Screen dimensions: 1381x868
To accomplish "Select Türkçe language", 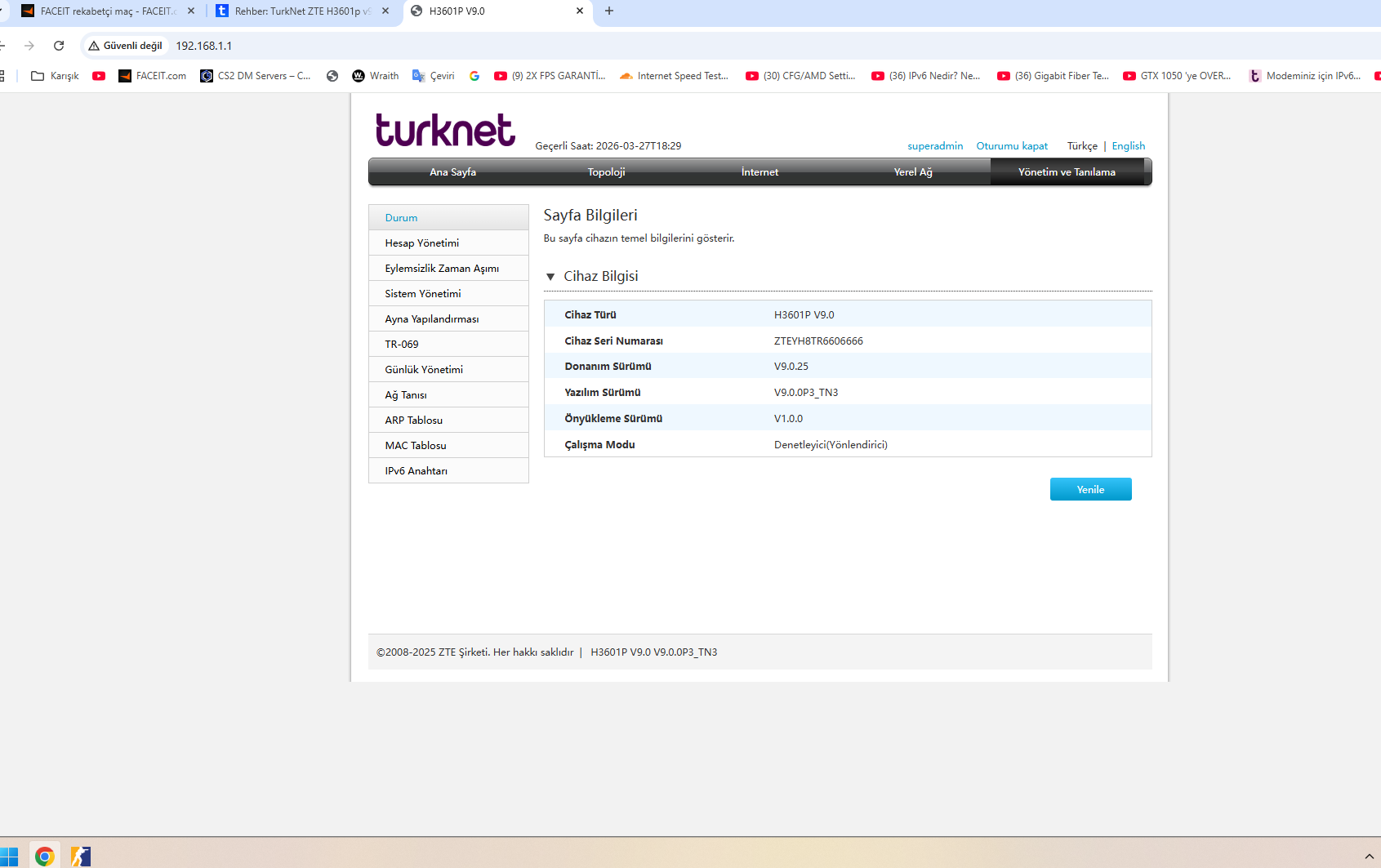I will (1082, 146).
